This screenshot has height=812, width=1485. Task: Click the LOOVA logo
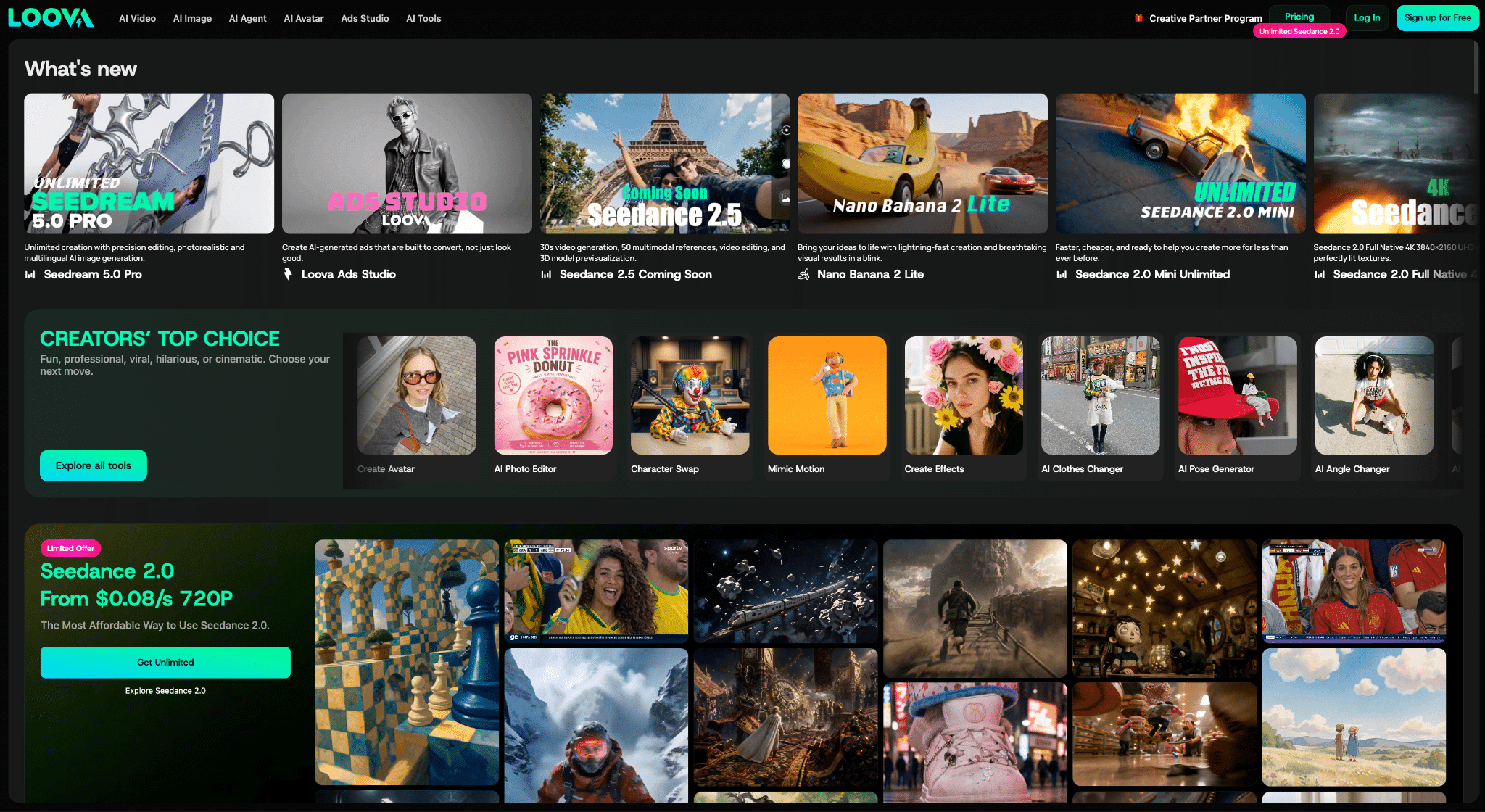click(x=51, y=18)
